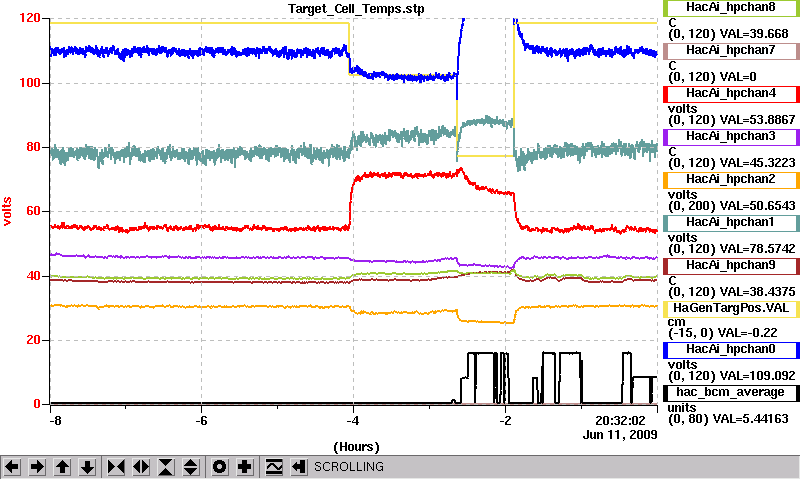800x479 pixels.
Task: Click the value text VAL=53.8867
Action: coord(757,120)
